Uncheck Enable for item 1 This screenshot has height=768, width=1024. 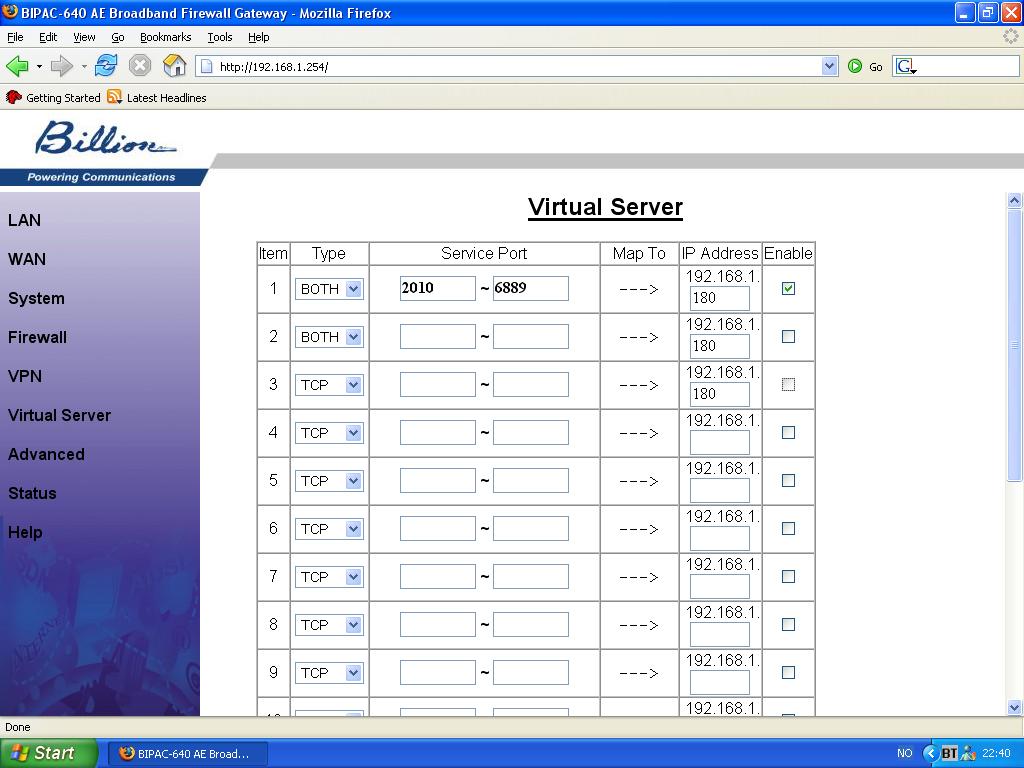(x=788, y=288)
